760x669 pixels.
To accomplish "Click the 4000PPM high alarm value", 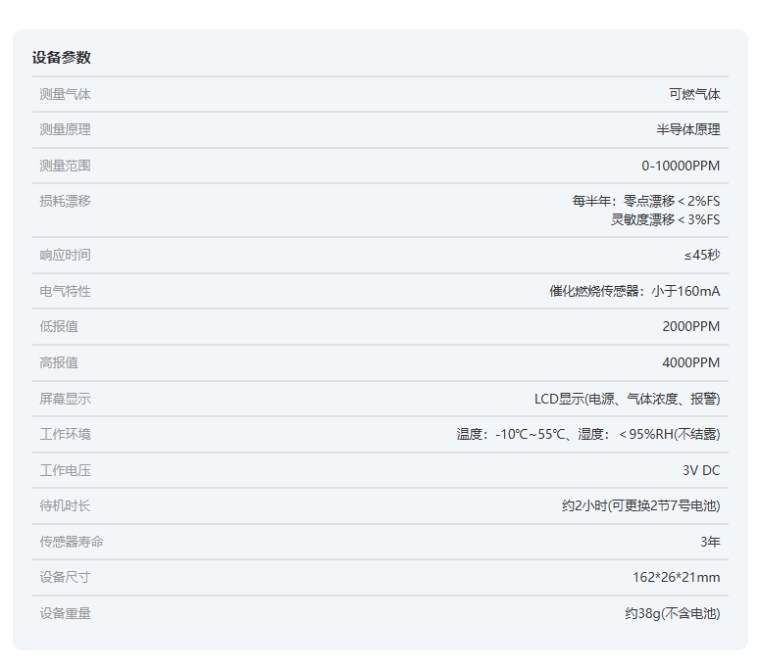I will (690, 362).
